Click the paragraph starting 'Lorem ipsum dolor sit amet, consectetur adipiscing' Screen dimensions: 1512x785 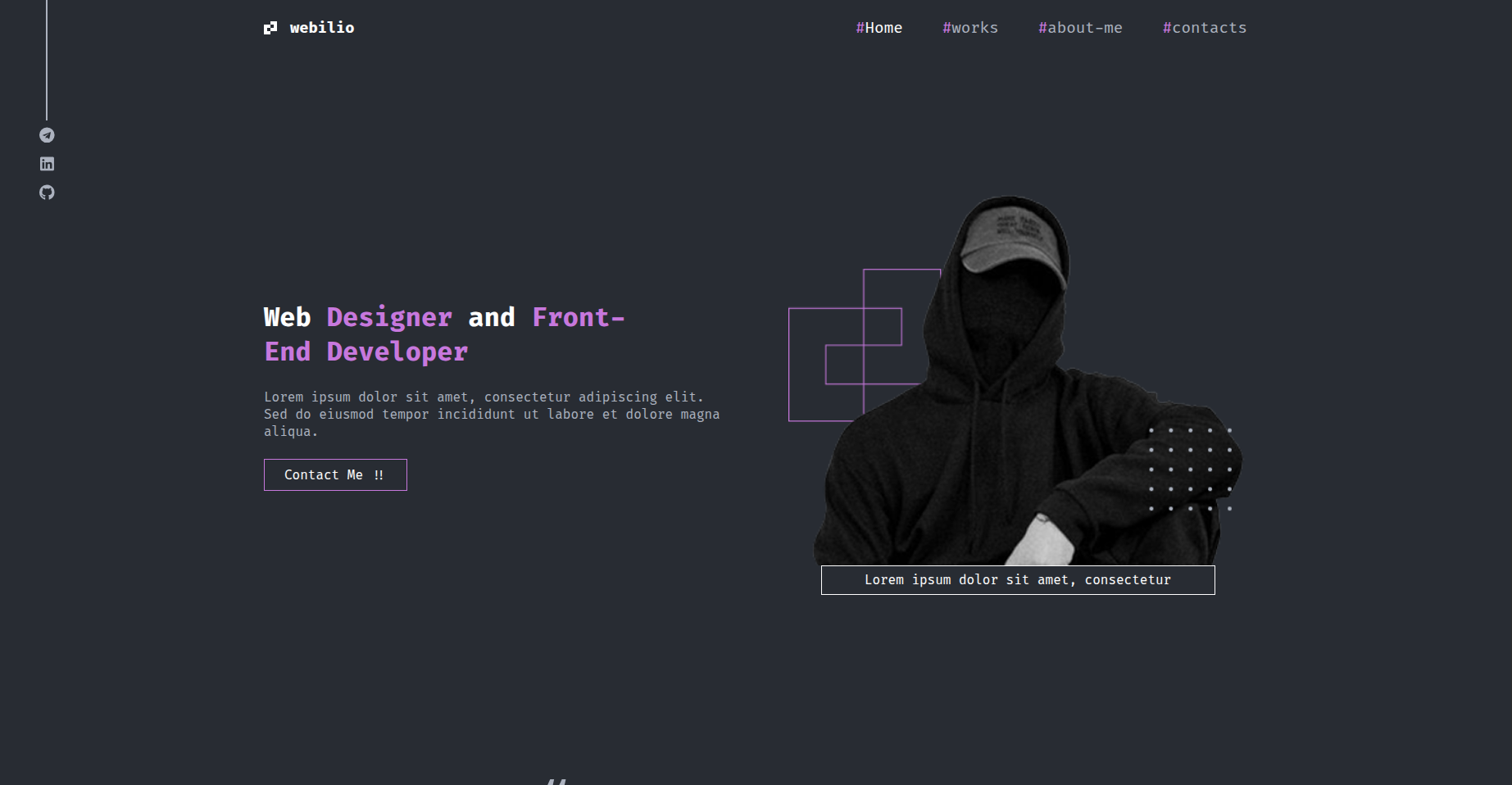tap(492, 415)
